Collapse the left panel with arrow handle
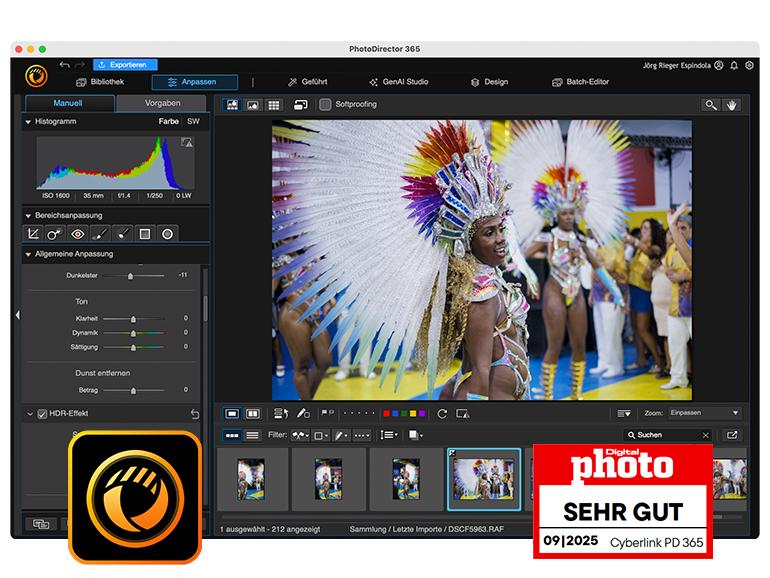 tap(17, 315)
